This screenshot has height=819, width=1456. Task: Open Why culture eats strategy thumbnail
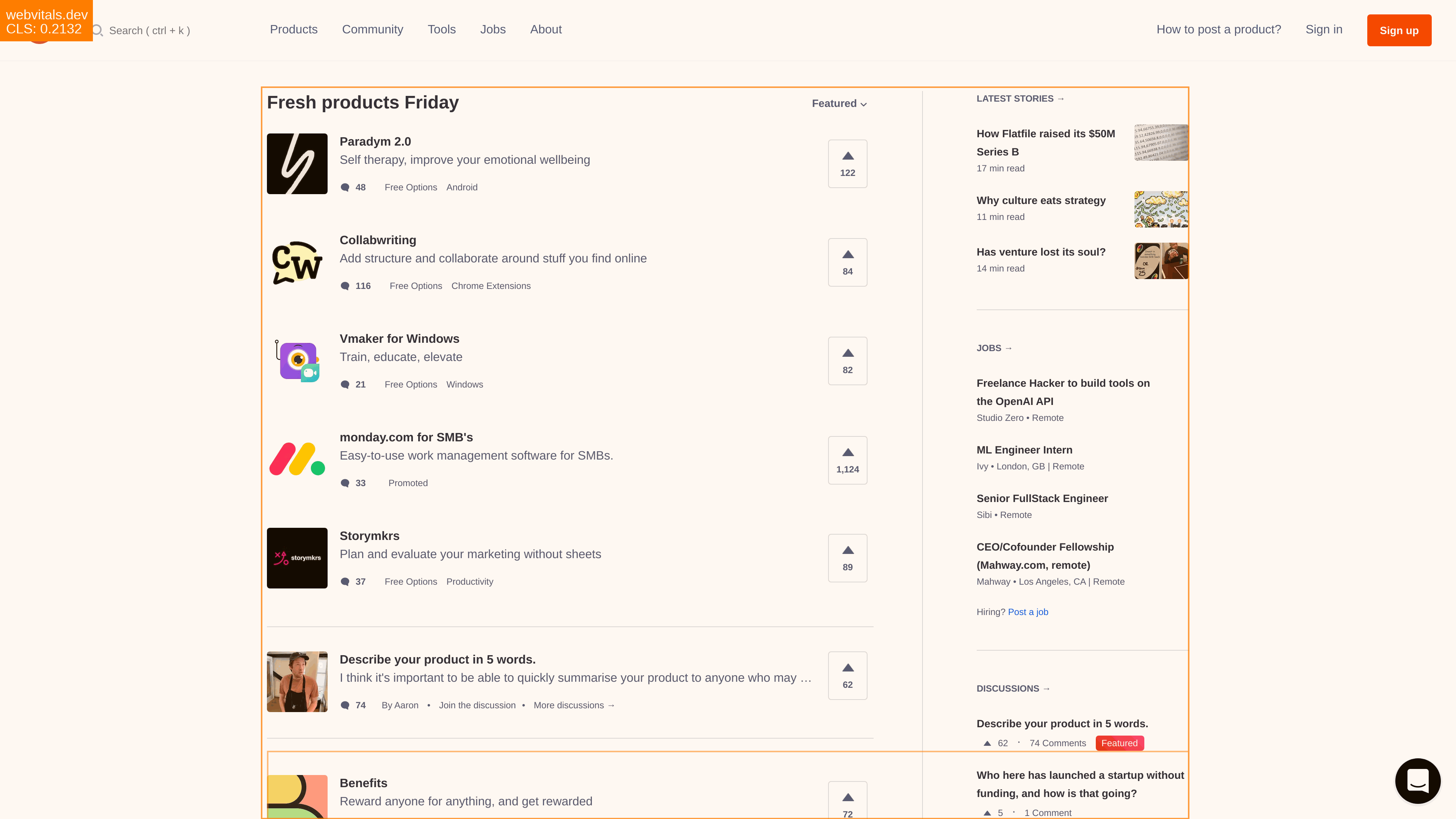click(1161, 209)
